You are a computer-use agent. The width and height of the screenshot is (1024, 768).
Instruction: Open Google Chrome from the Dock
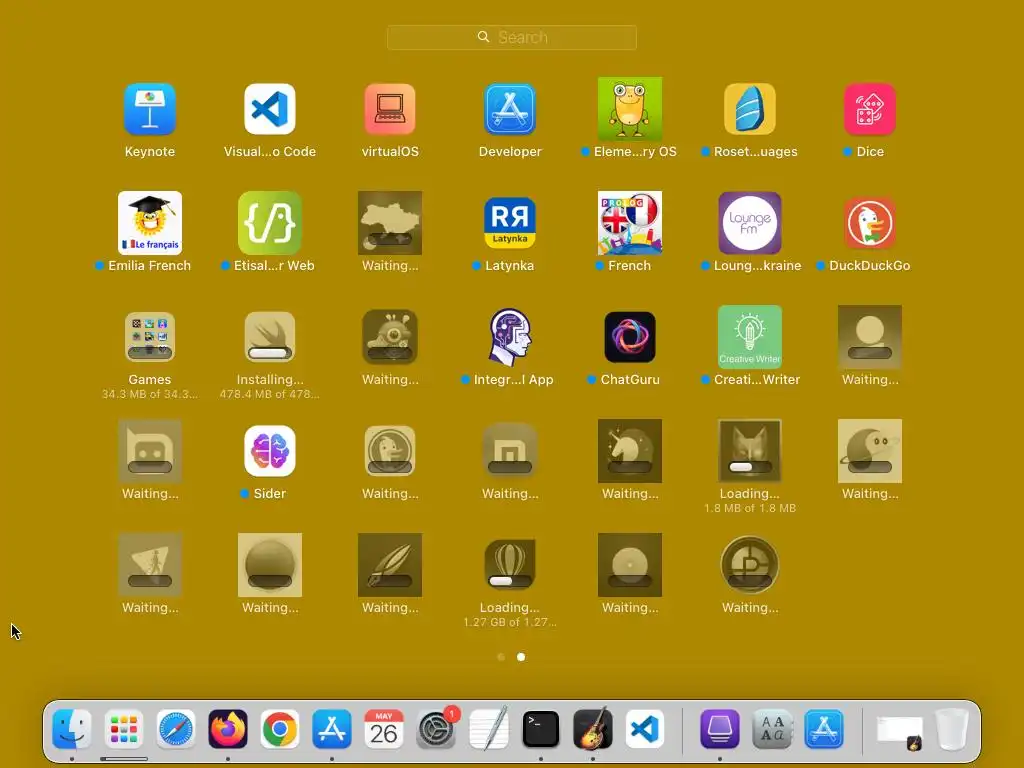tap(280, 729)
